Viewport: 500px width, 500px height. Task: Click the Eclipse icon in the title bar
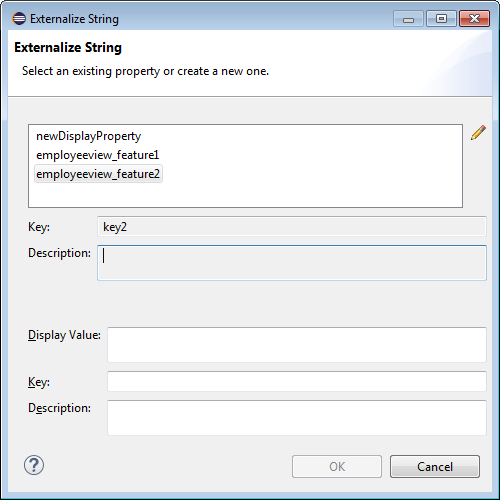point(19,18)
